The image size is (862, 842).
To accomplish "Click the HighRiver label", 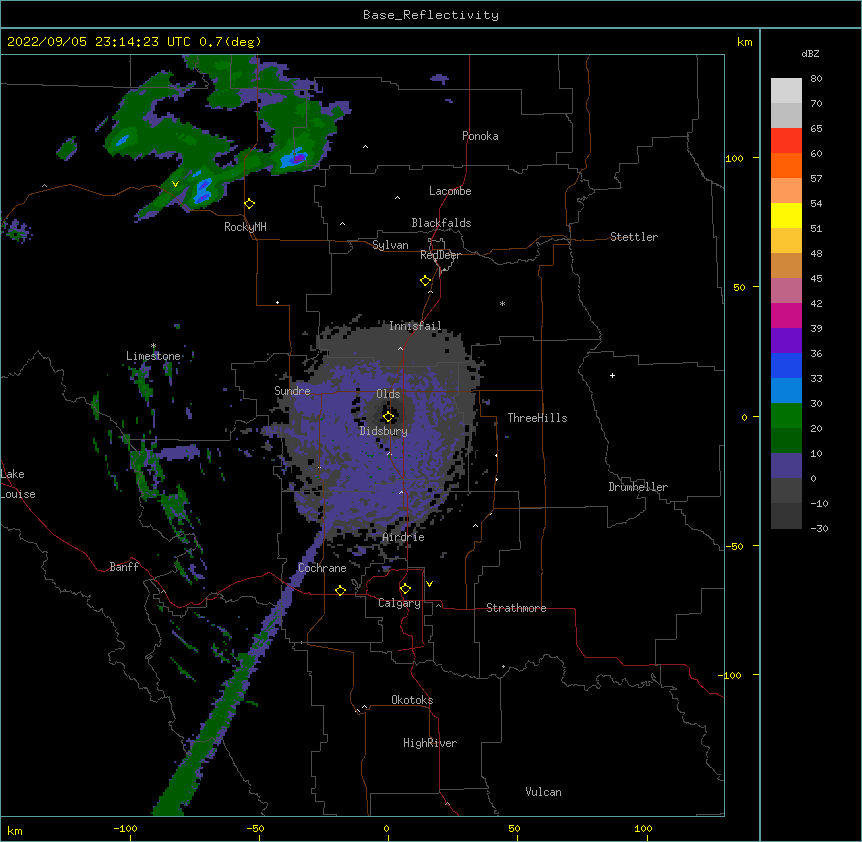I will tap(430, 743).
